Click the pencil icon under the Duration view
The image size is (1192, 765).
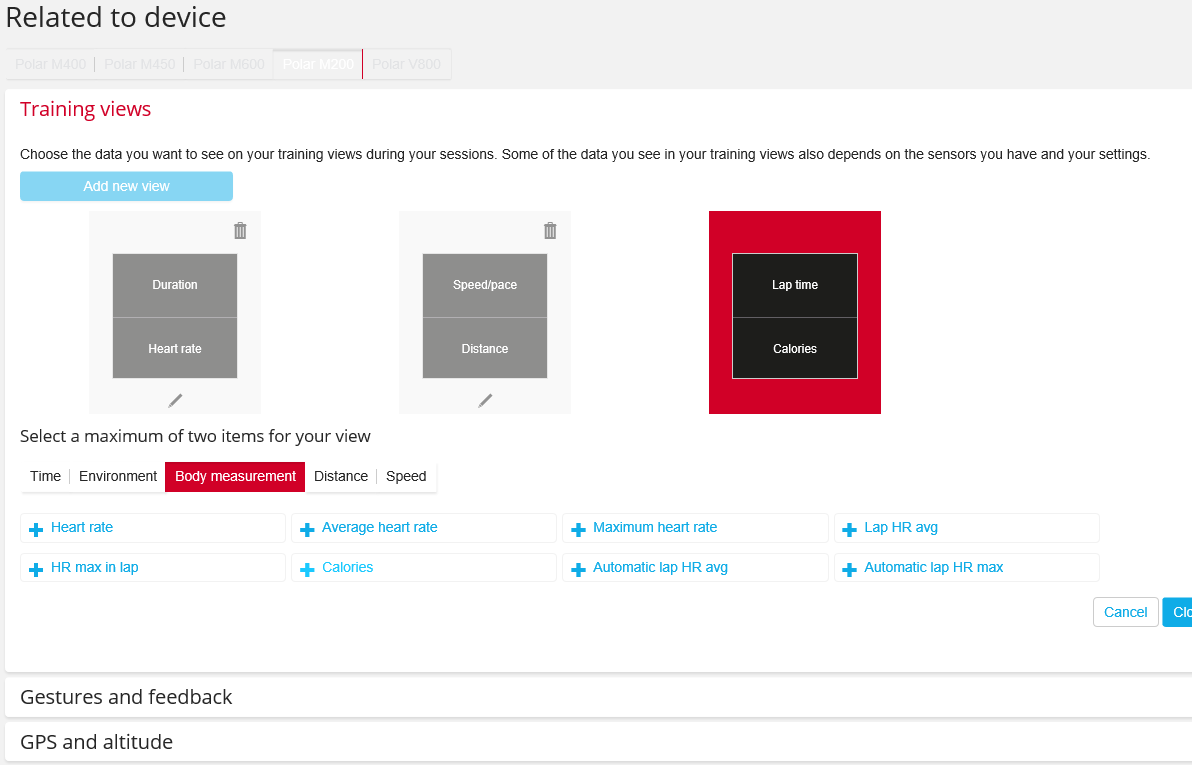point(174,400)
